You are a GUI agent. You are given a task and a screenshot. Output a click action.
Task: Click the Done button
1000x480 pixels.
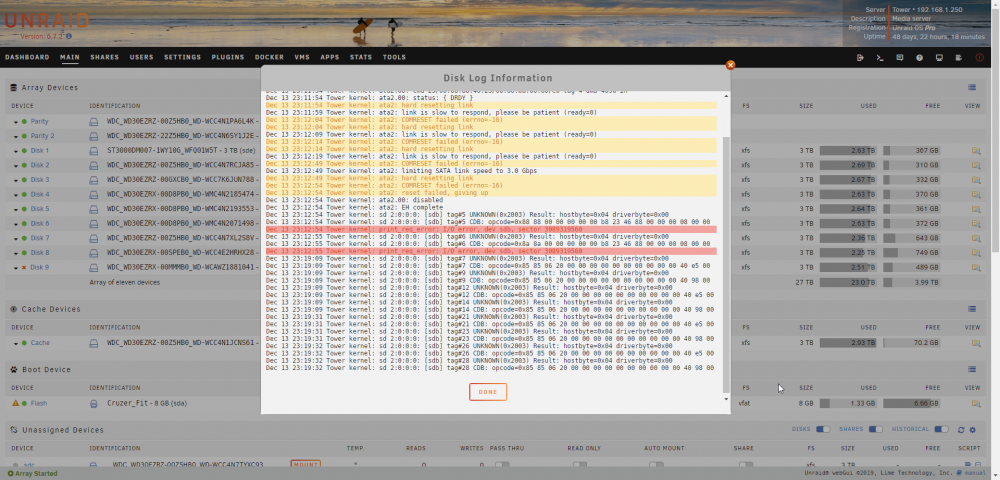tap(488, 391)
